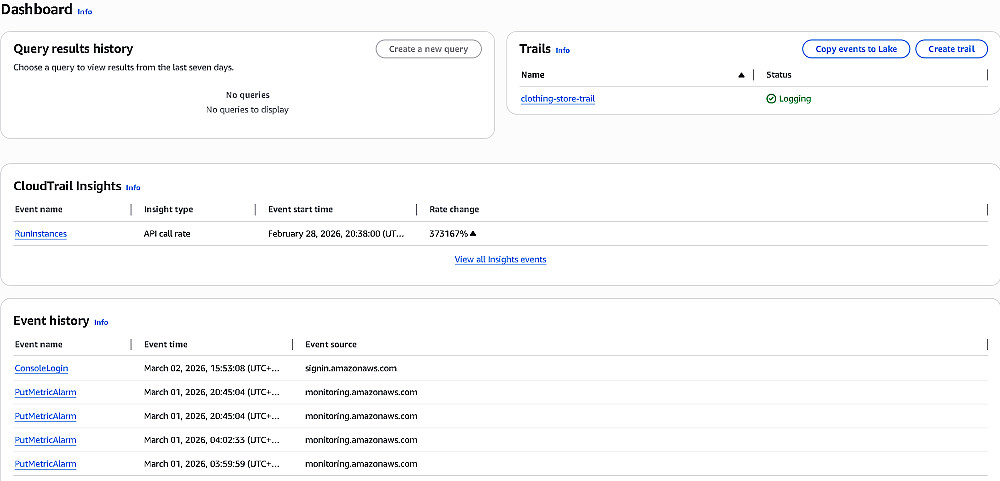
Task: Sort trails by the Name column arrow
Action: point(741,75)
